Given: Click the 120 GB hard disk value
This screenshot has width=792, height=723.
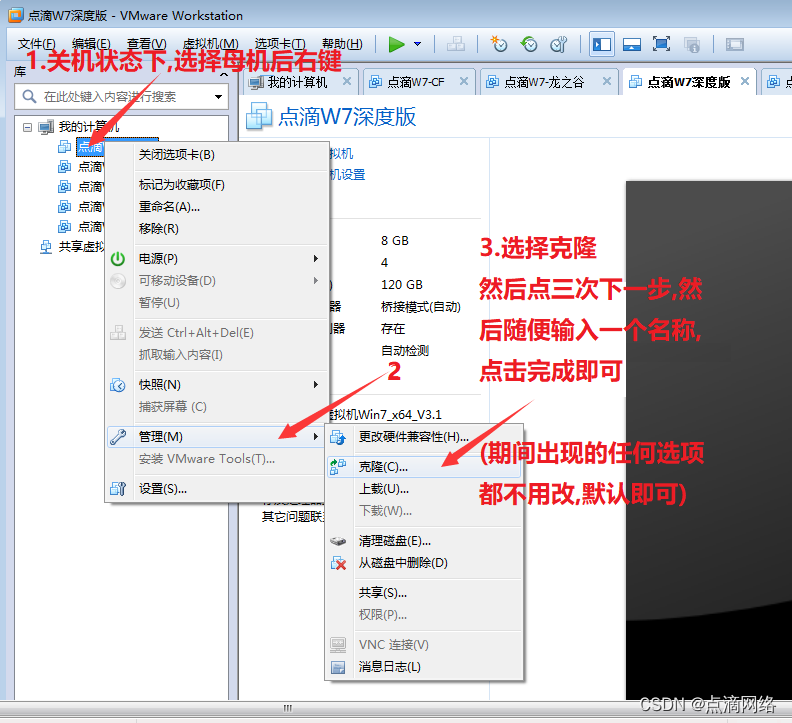Looking at the screenshot, I should (x=402, y=285).
